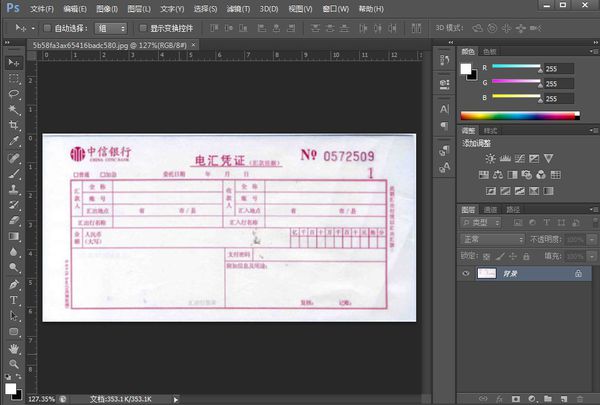This screenshot has width=600, height=405.
Task: Pick the Clone Stamp tool
Action: point(14,189)
